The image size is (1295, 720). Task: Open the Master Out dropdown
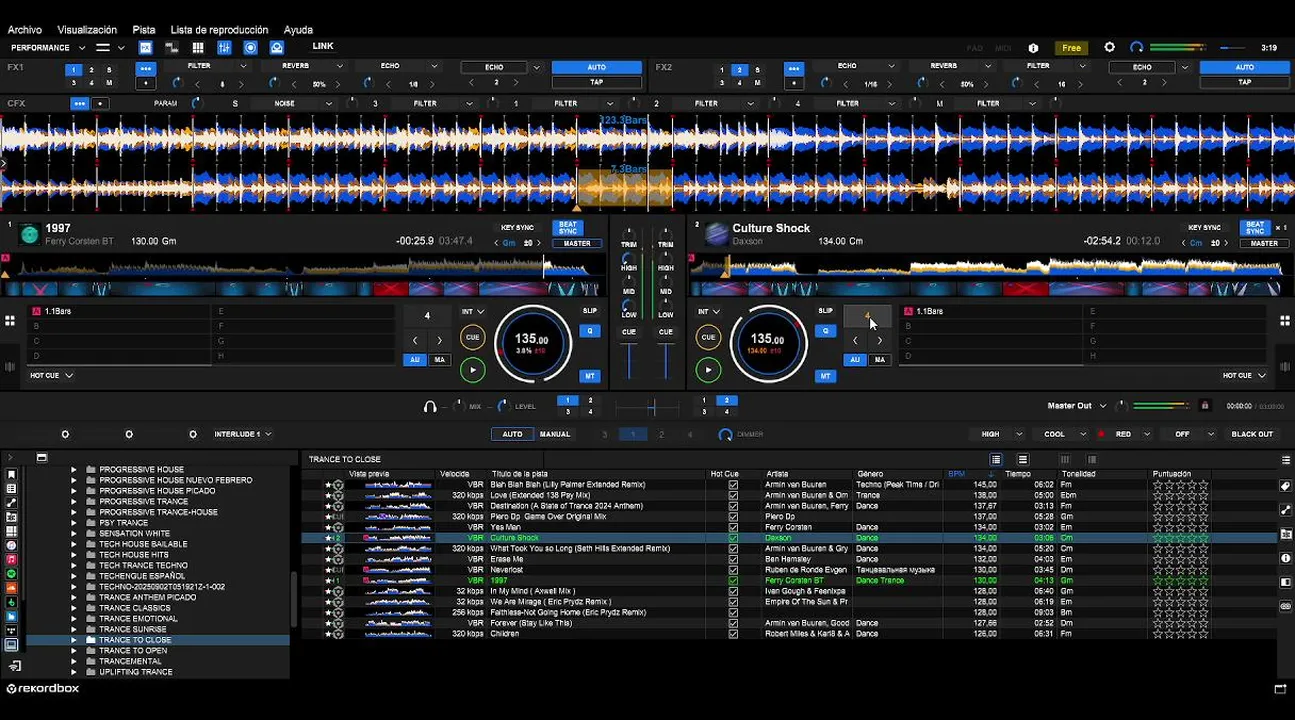[x=1077, y=406]
